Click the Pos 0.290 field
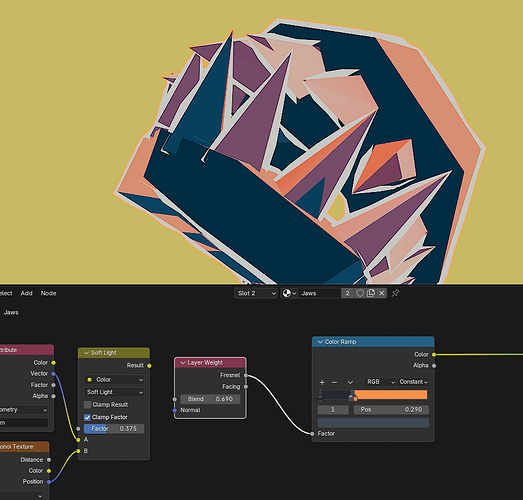523x500 pixels. pos(391,410)
